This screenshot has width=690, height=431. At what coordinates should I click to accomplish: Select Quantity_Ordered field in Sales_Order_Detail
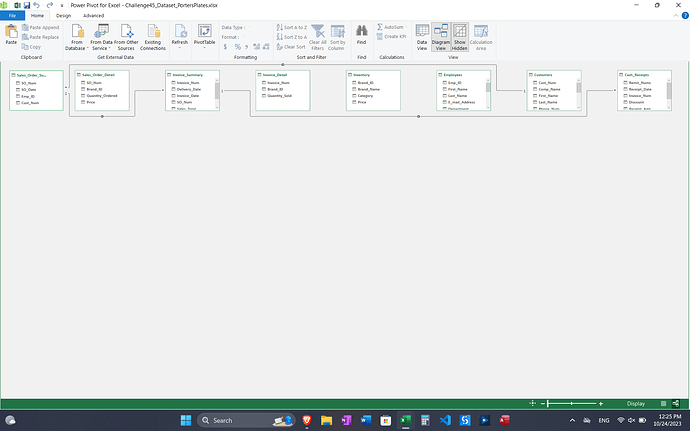click(x=102, y=96)
